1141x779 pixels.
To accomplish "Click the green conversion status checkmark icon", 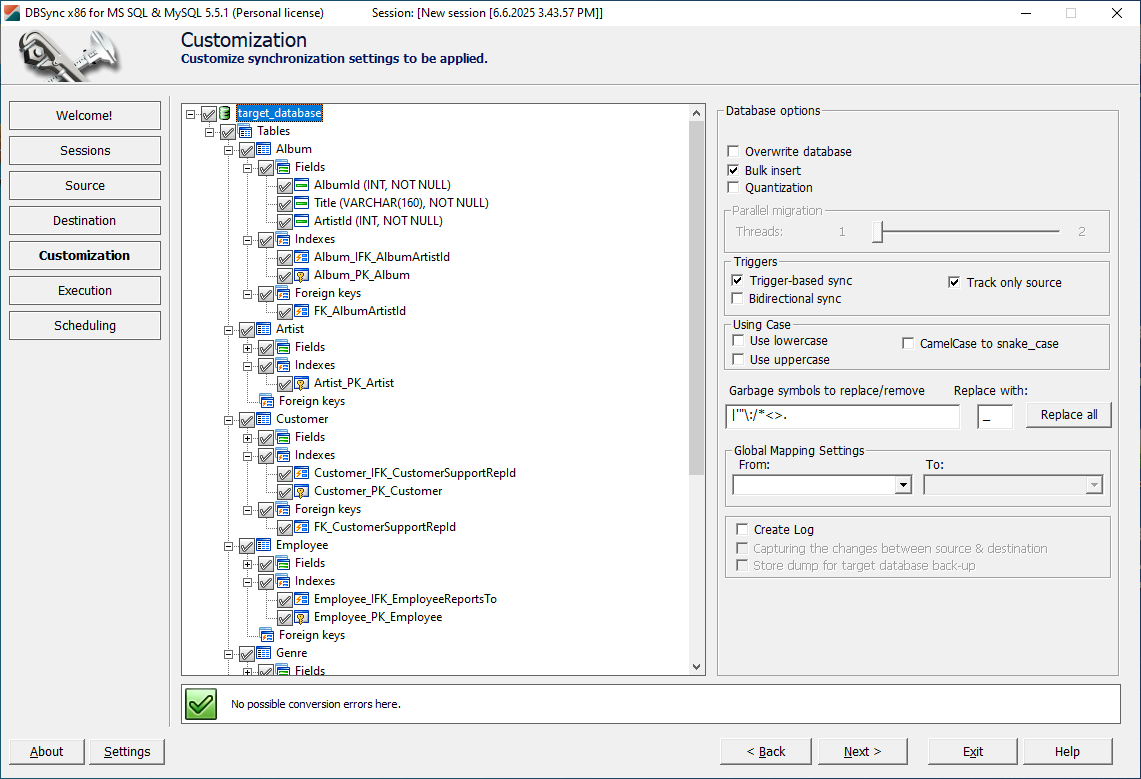I will click(x=199, y=703).
